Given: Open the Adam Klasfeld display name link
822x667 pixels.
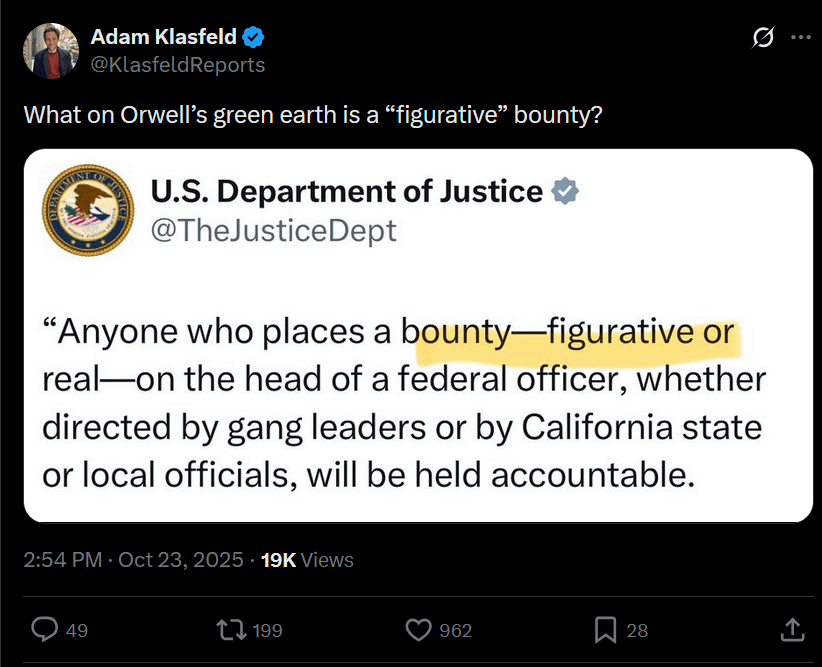Looking at the screenshot, I should coord(164,38).
